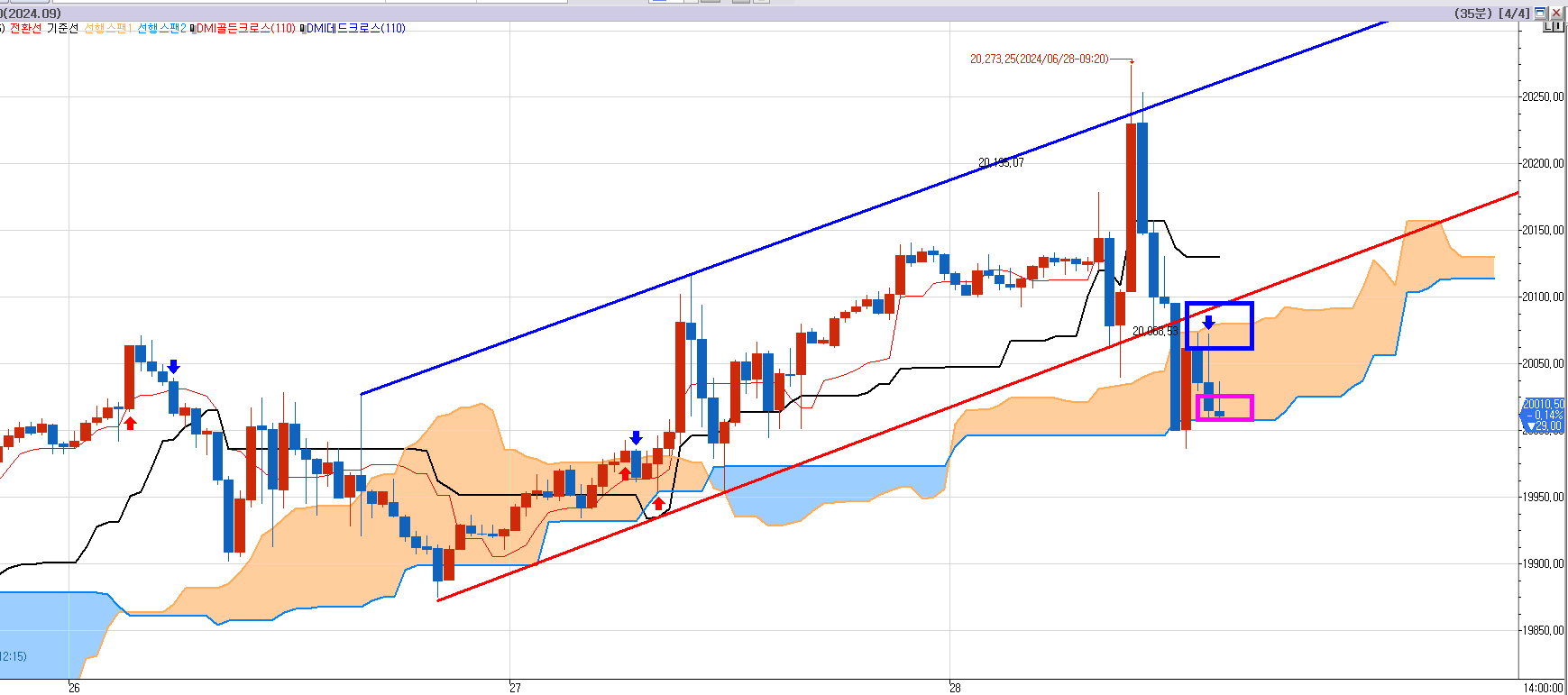1568x695 pixels.
Task: Click the 14:00:00 time label
Action: click(1542, 688)
